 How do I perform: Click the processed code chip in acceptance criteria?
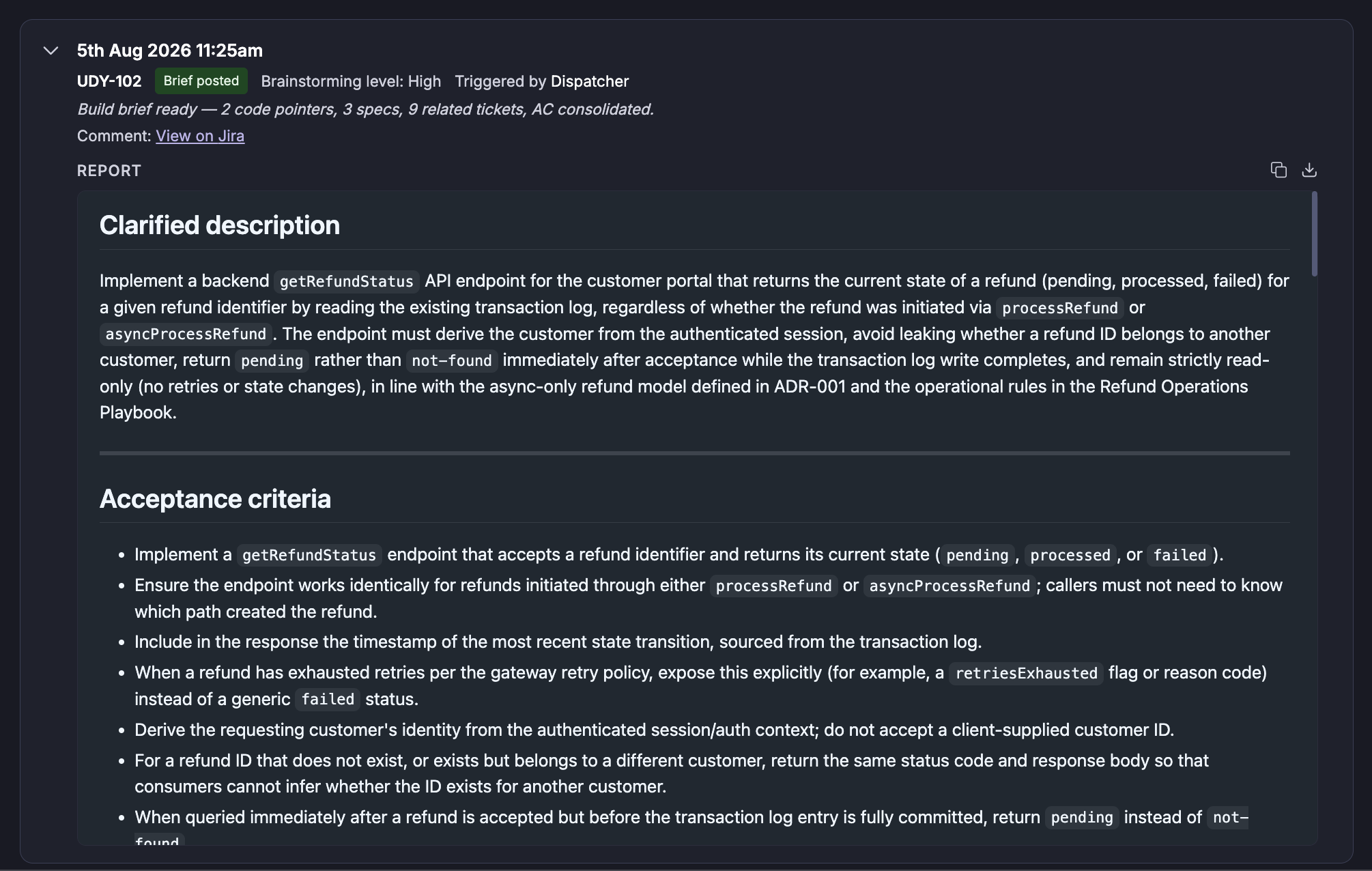[1070, 555]
